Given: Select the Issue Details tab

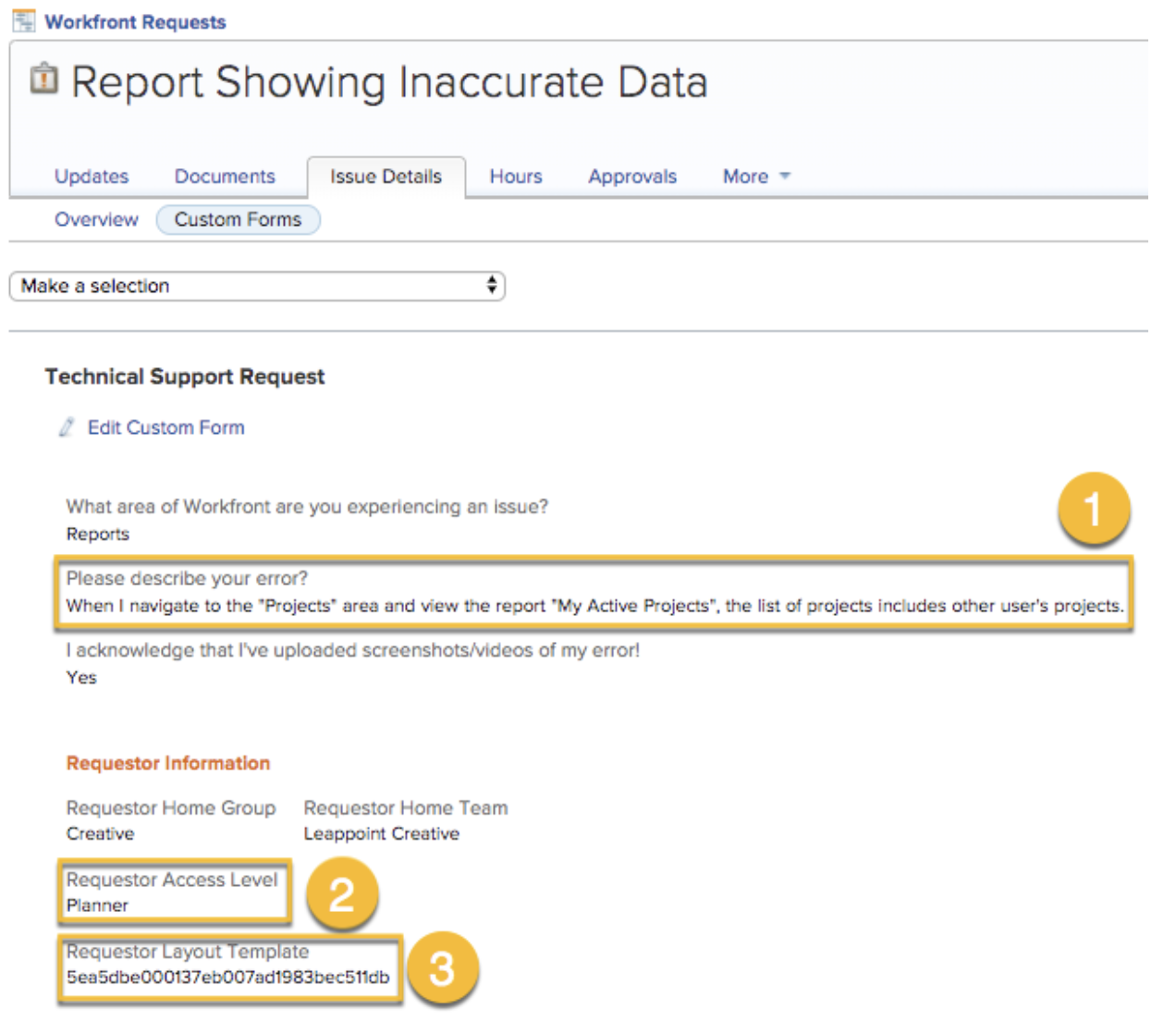Looking at the screenshot, I should (x=386, y=177).
